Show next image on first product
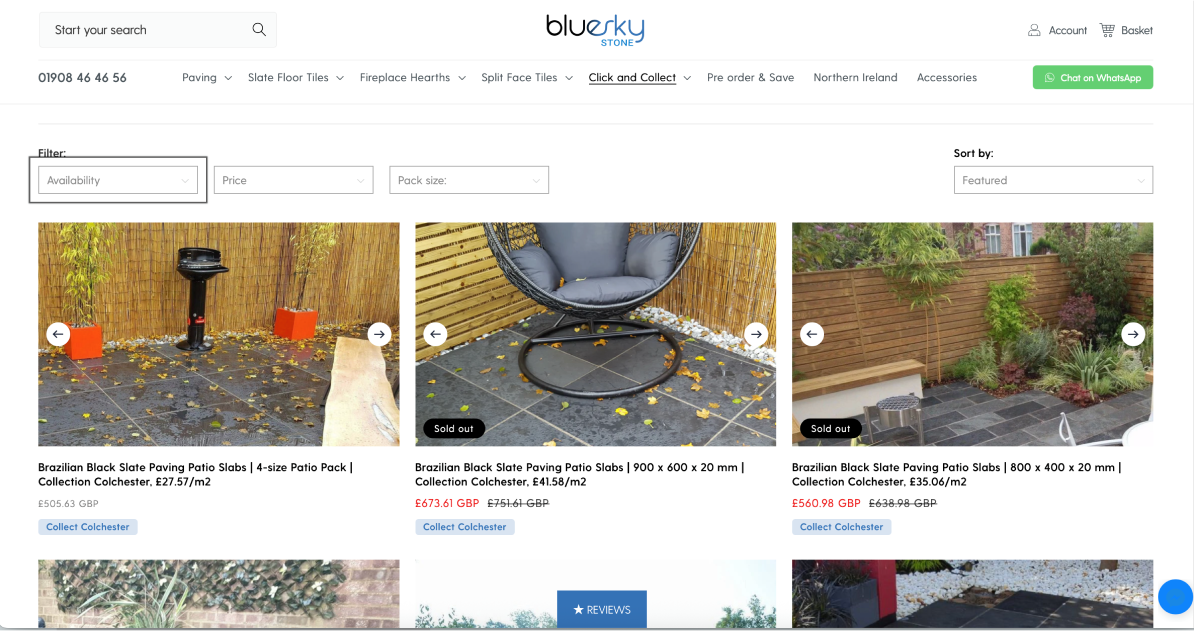Viewport: 1194px width, 631px height. pos(379,334)
